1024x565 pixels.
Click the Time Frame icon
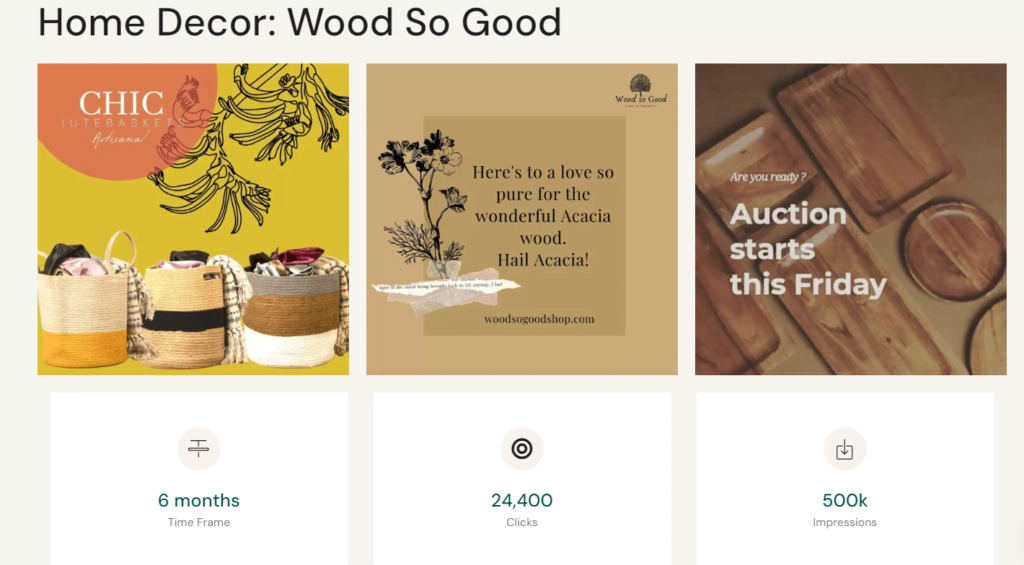point(199,449)
